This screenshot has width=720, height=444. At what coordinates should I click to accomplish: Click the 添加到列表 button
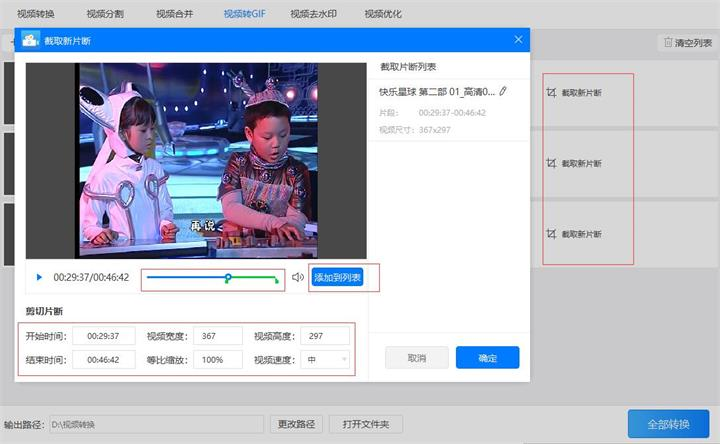(x=338, y=277)
